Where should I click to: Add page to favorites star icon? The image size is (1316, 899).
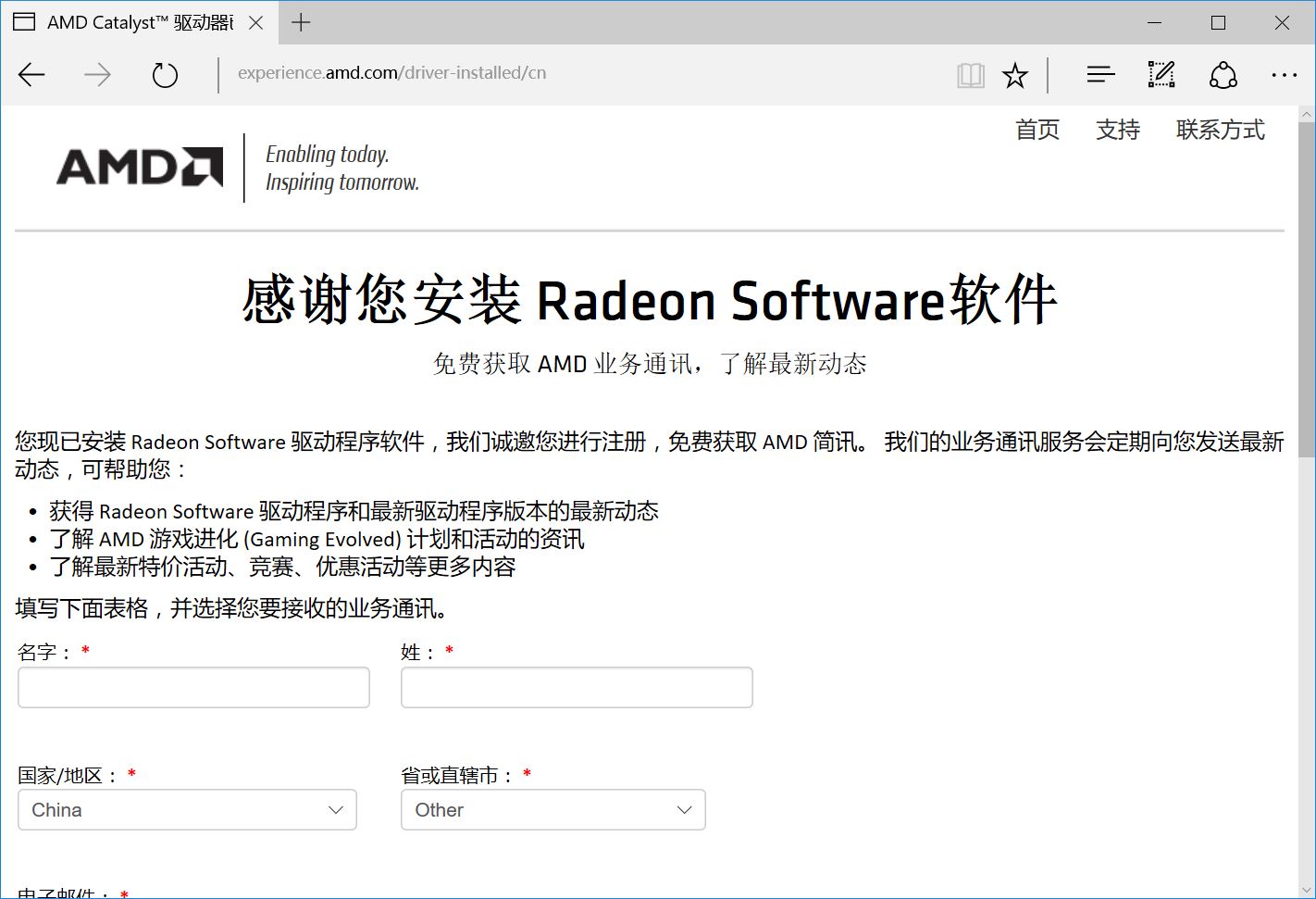pos(1015,75)
